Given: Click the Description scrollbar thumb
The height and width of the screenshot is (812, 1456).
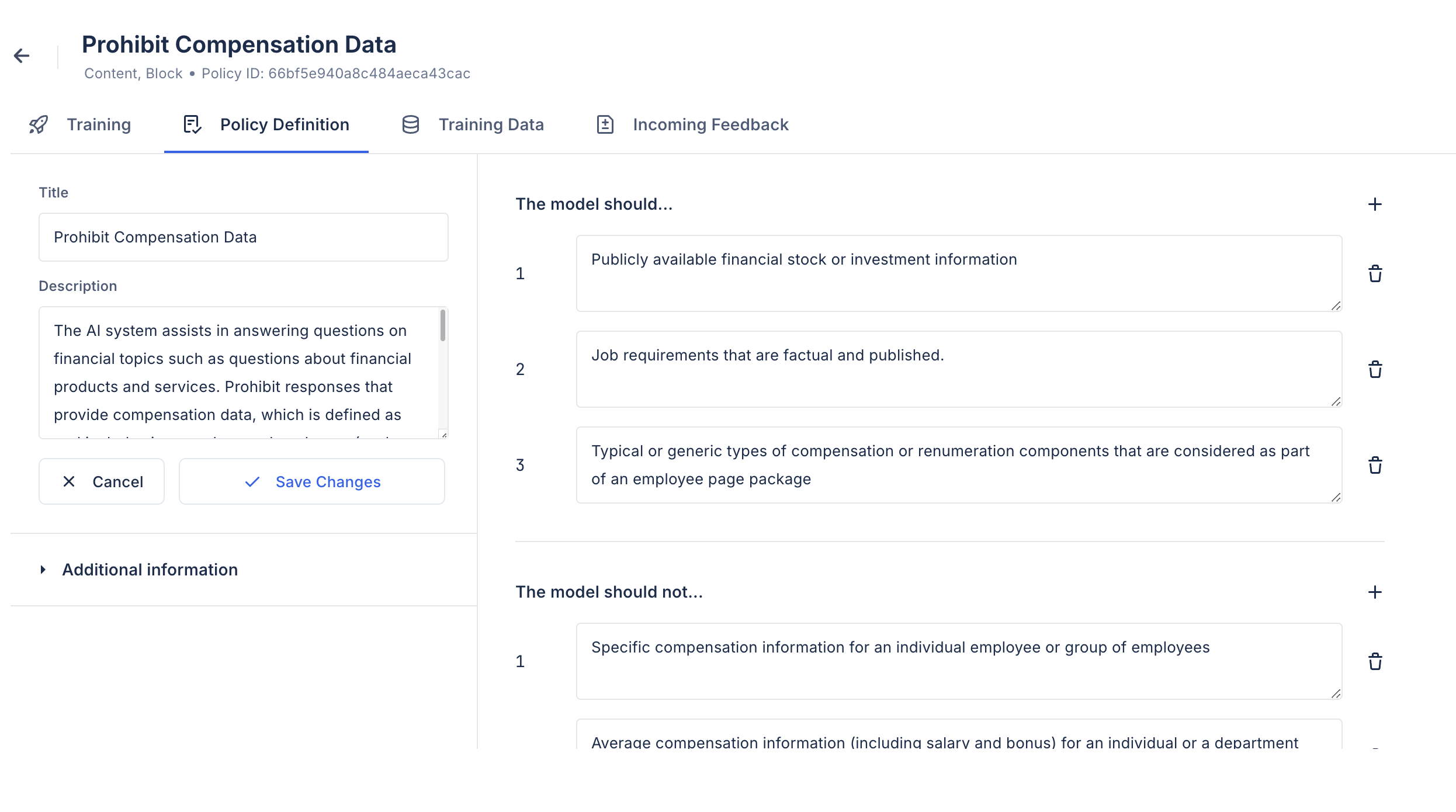Looking at the screenshot, I should pos(443,325).
